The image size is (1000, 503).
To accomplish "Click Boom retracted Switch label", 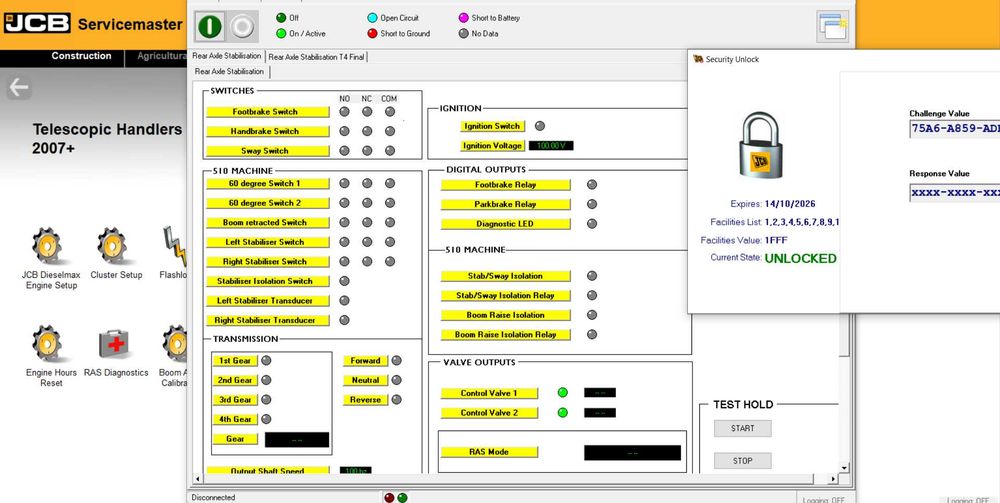I will [x=268, y=222].
